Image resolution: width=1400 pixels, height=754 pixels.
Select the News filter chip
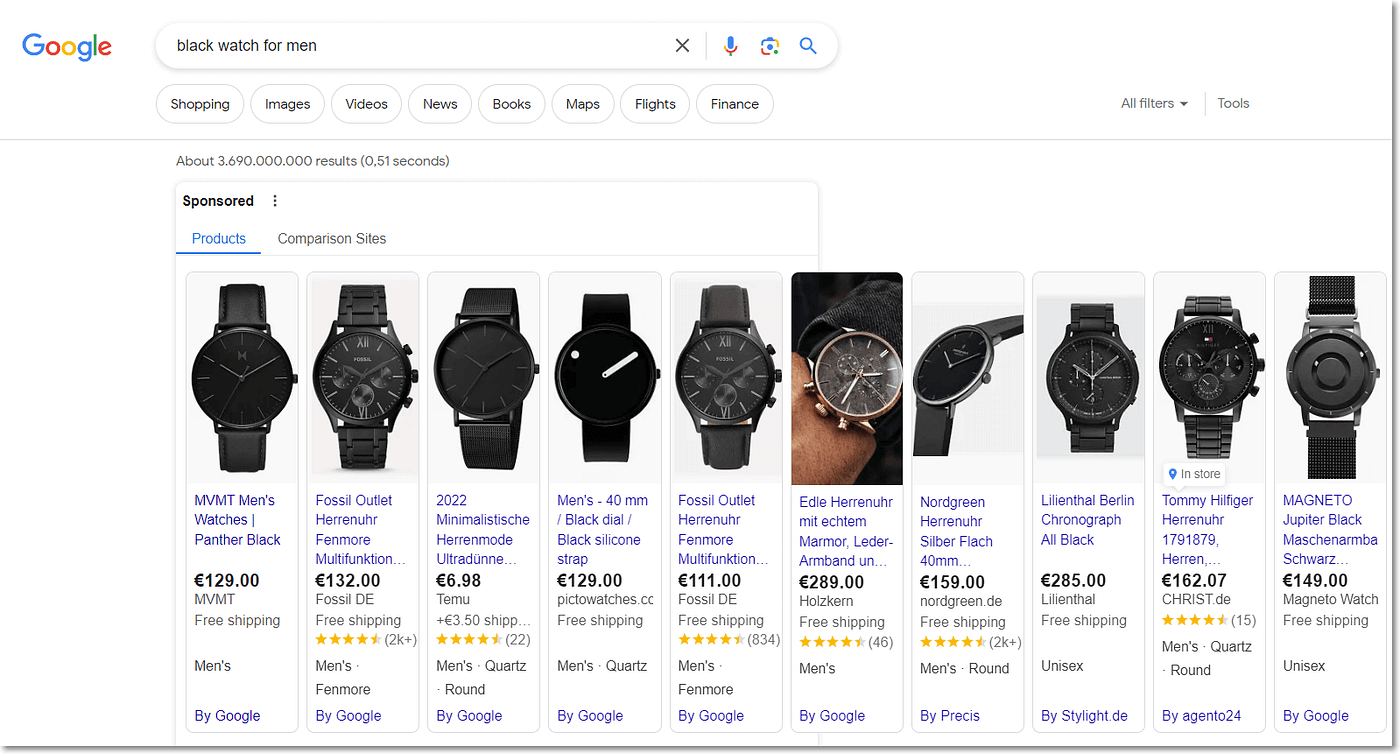click(440, 104)
